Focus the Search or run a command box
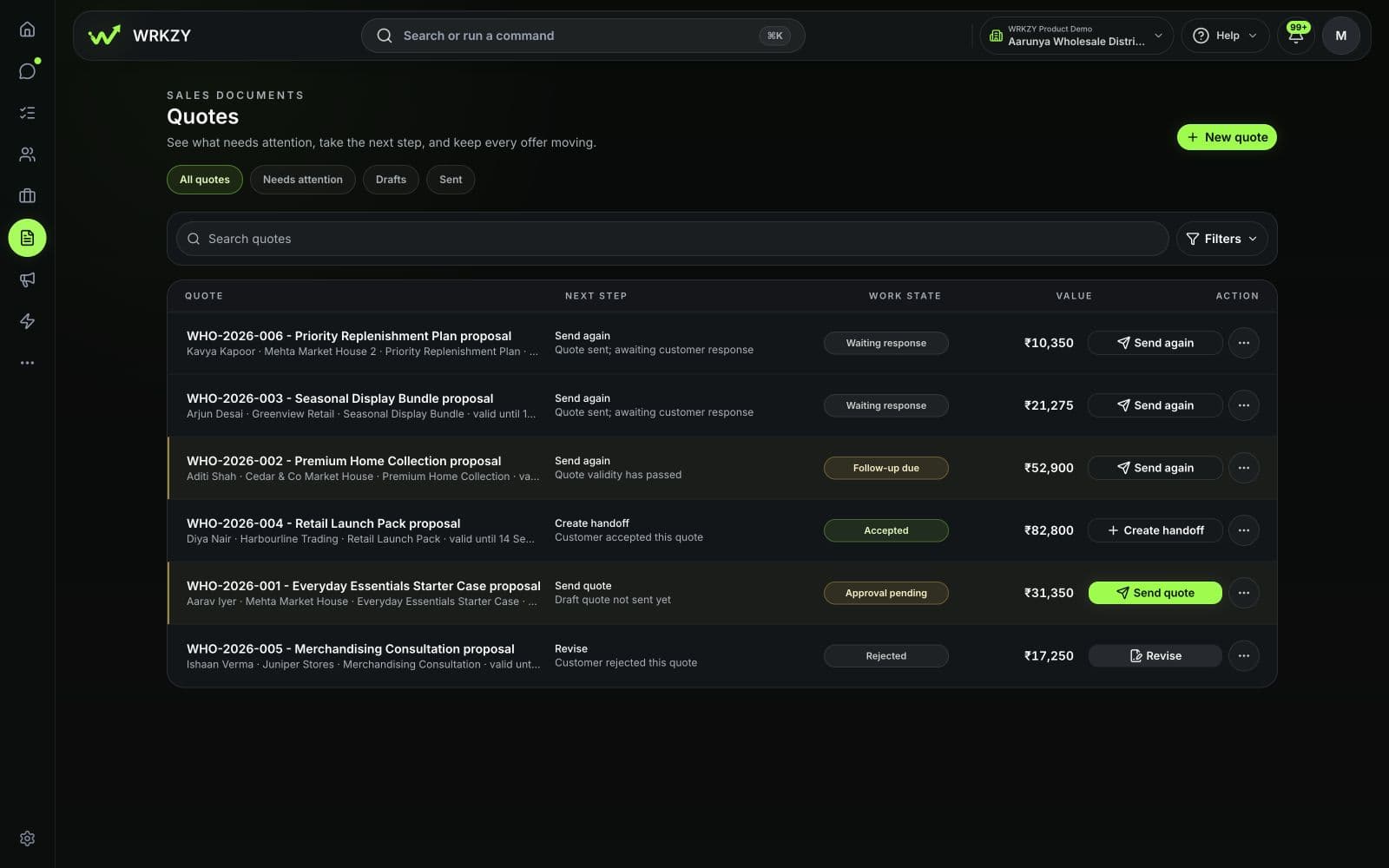1389x868 pixels. pos(583,36)
